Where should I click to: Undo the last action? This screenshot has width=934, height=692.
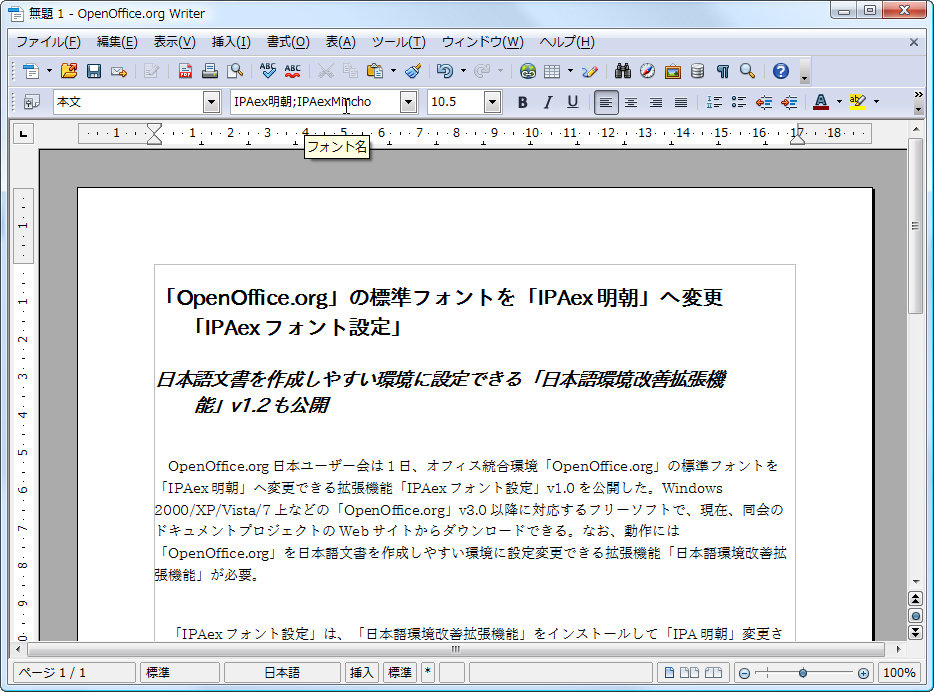click(445, 71)
